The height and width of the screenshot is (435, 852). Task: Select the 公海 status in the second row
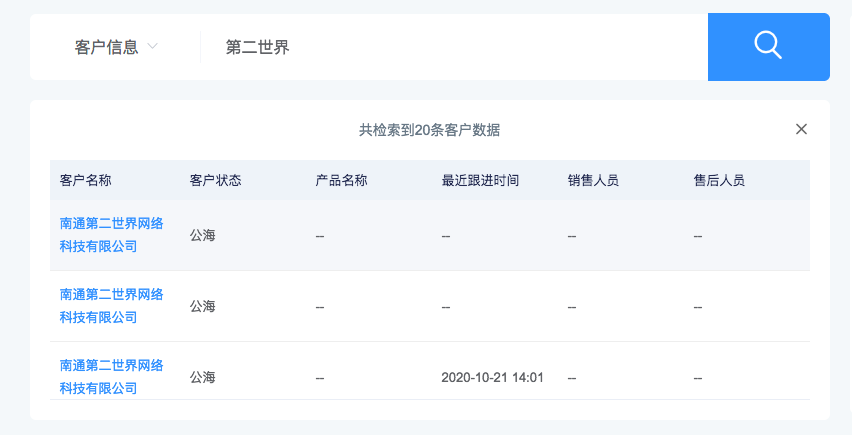point(203,306)
